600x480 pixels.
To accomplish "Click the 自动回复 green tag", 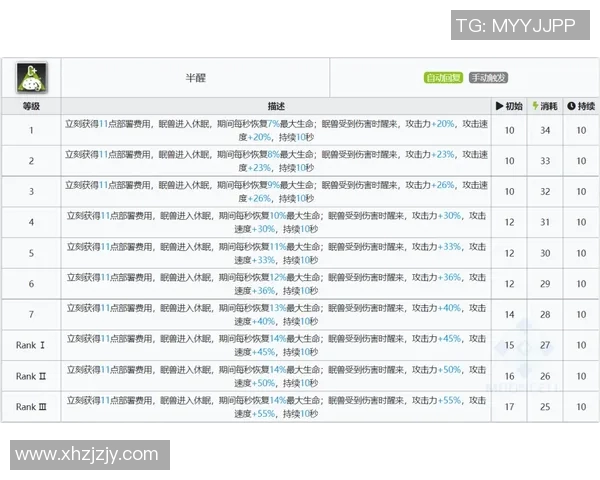I will pos(443,78).
